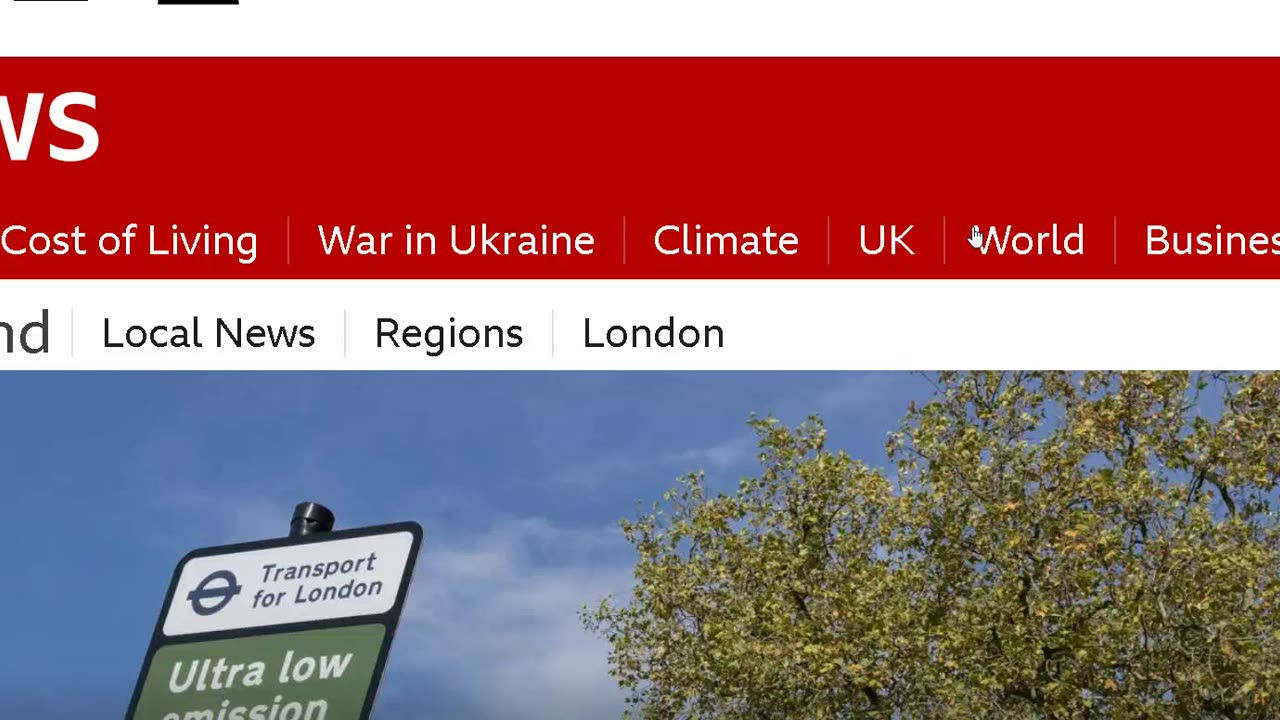
Task: Click the small black block at top left edge
Action: tap(50, 1)
